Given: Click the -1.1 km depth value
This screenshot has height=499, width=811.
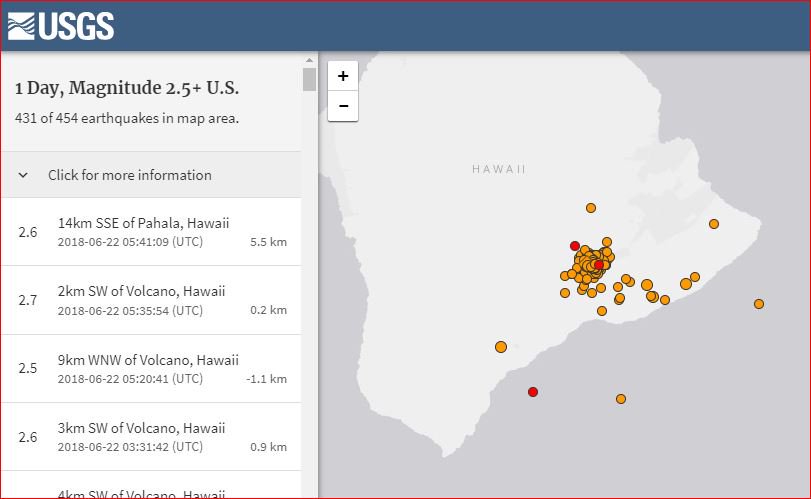Looking at the screenshot, I should pos(266,379).
